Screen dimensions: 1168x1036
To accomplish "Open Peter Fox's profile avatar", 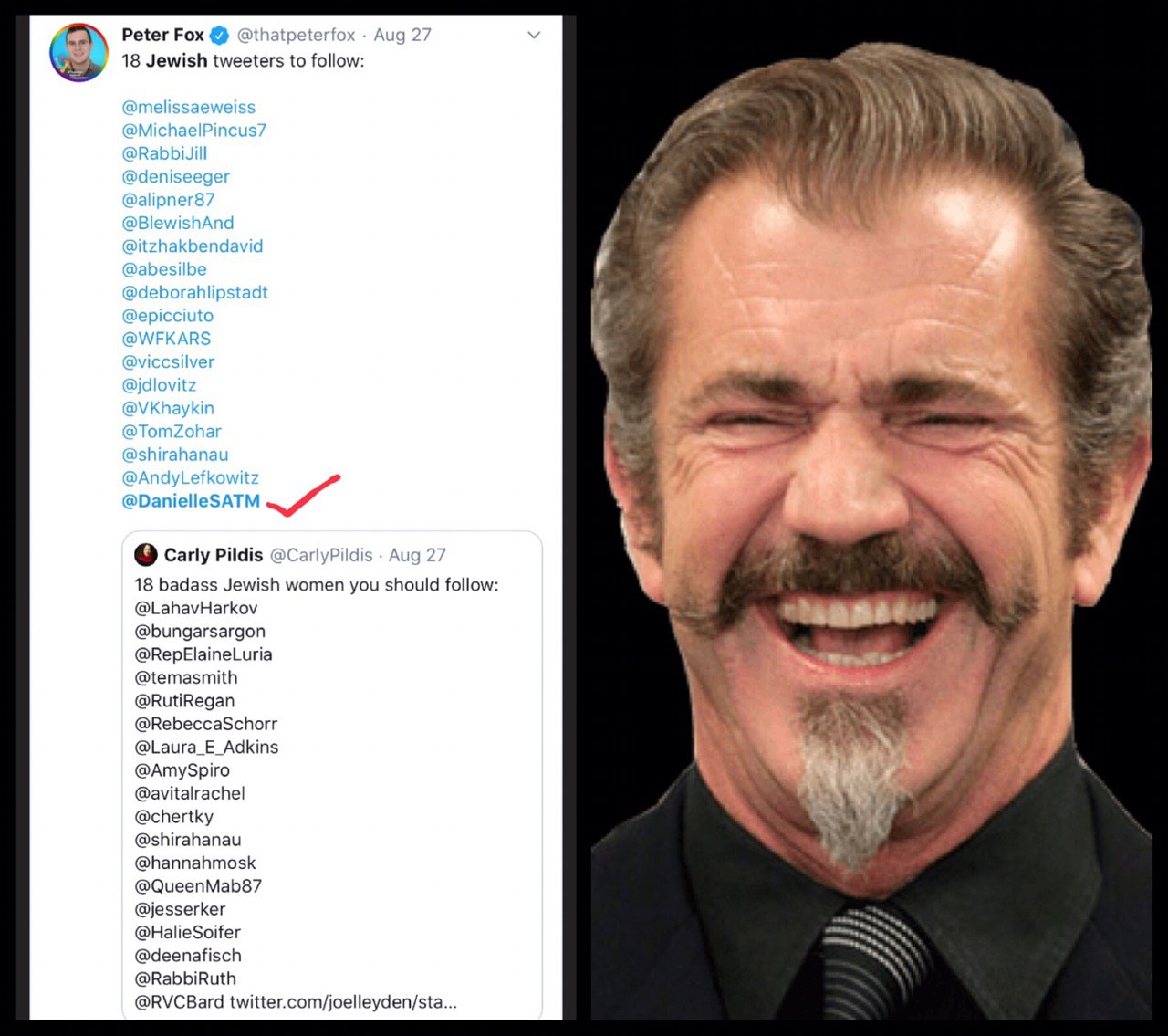I will [x=78, y=52].
